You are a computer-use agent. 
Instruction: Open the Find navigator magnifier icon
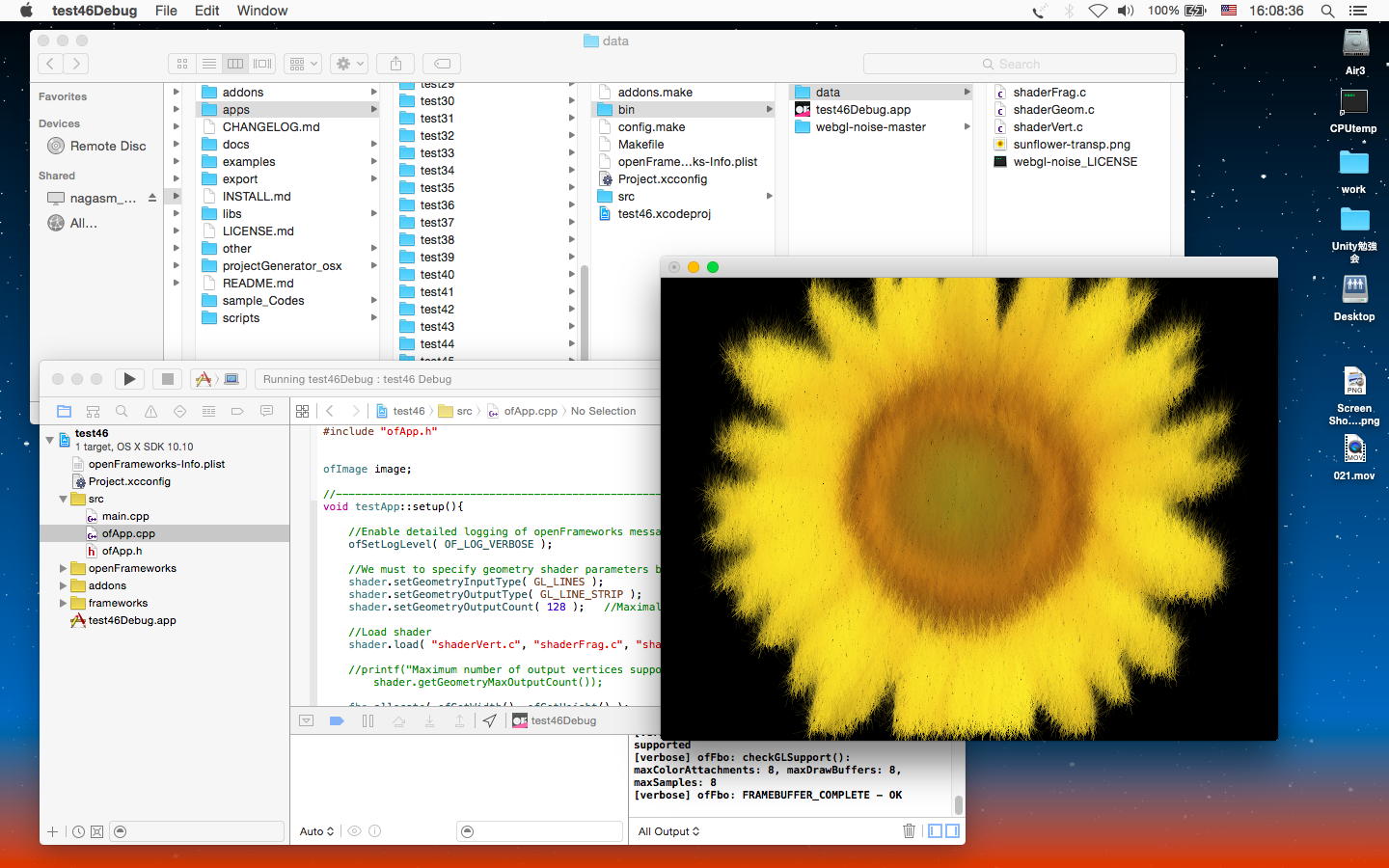point(122,411)
